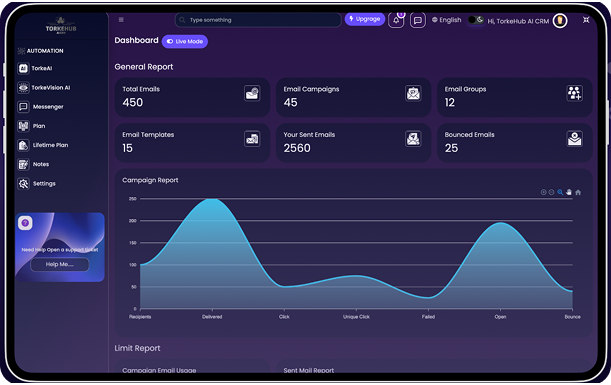Open the English language selector
This screenshot has width=611, height=385.
click(447, 20)
